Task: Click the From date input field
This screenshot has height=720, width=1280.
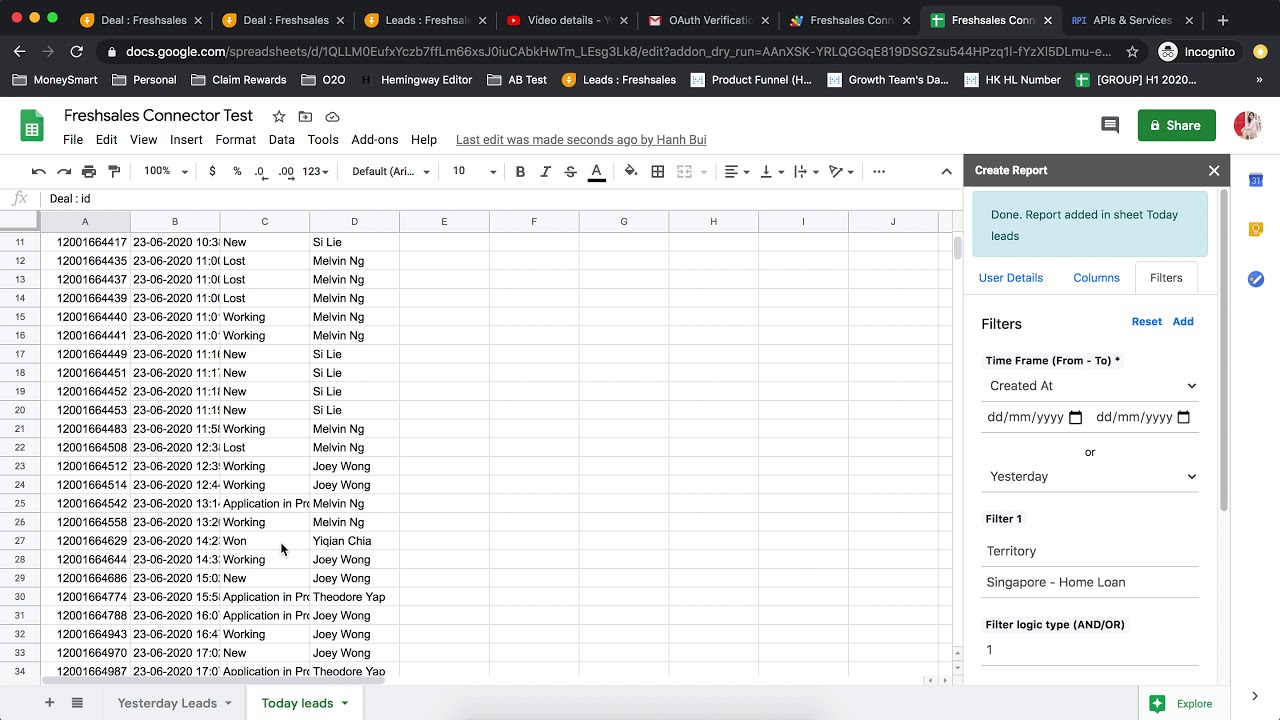Action: coord(1035,418)
